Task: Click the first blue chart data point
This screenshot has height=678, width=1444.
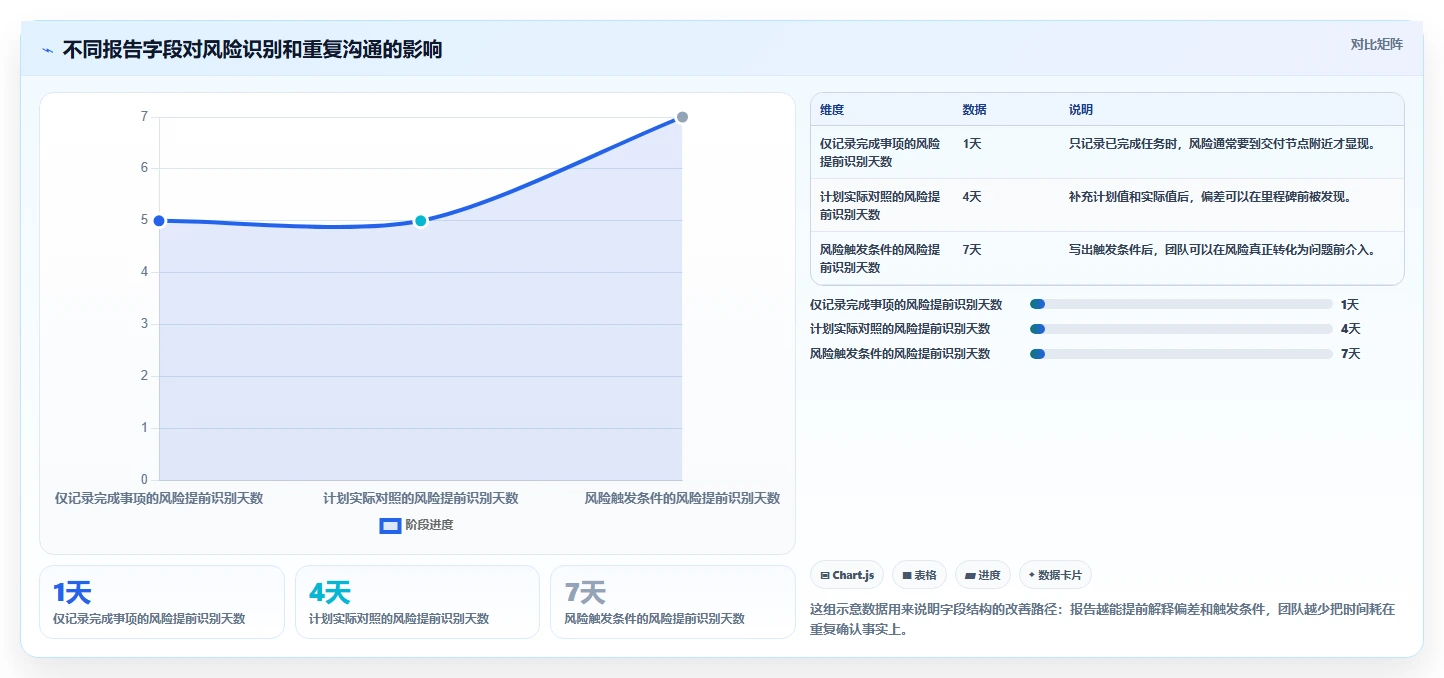Action: click(159, 221)
